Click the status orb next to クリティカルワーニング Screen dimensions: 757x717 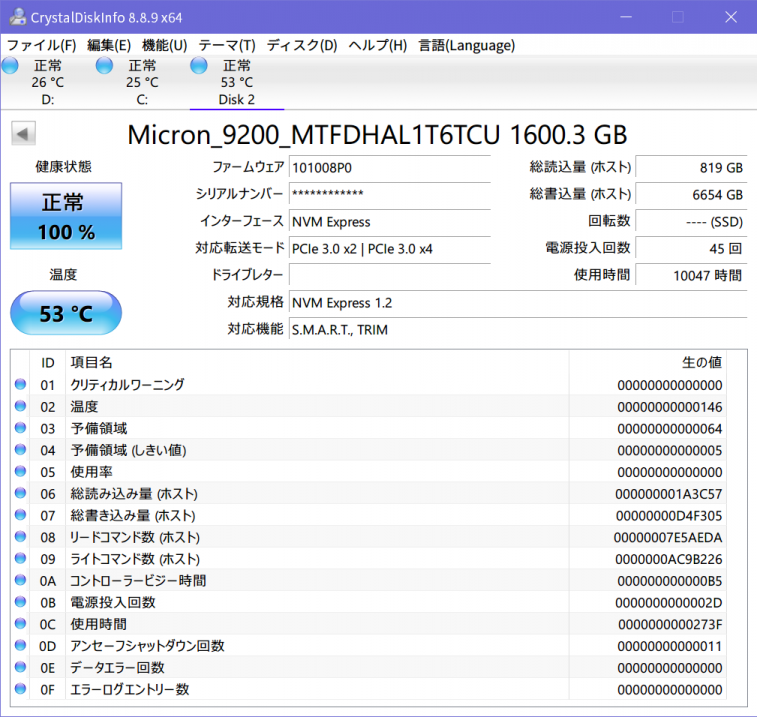point(21,385)
